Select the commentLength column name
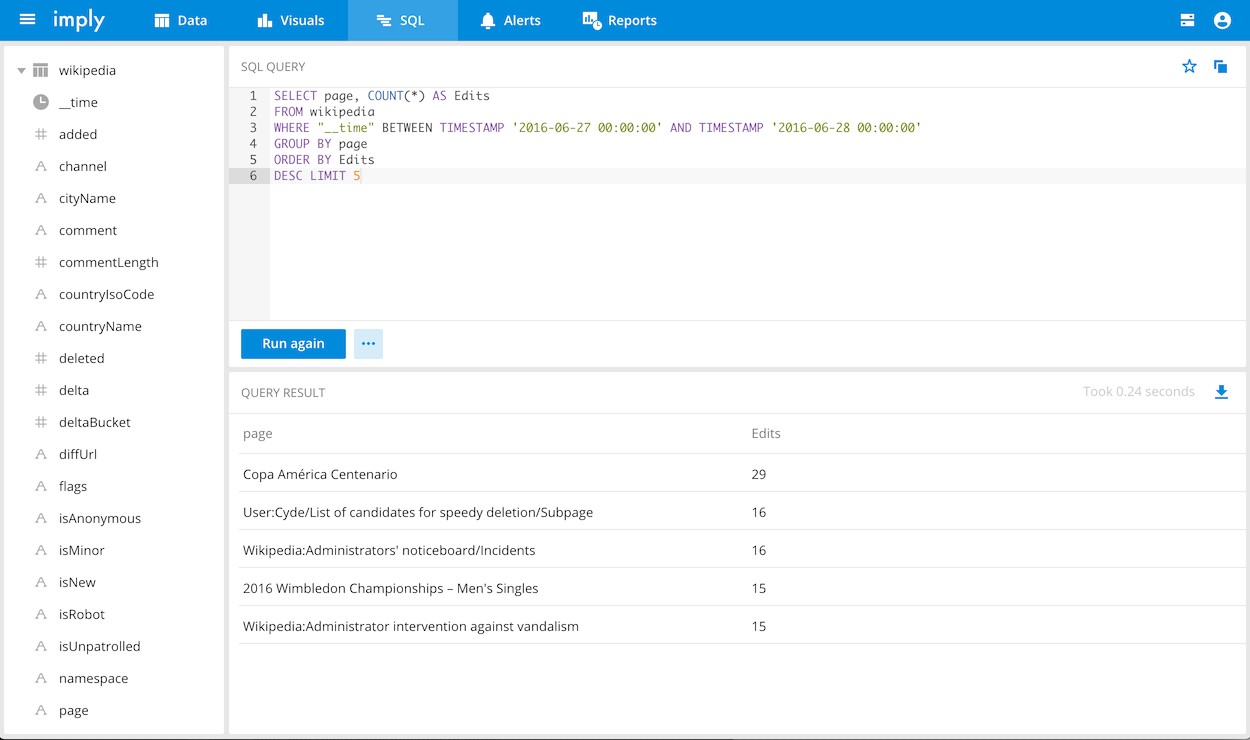 (x=109, y=263)
